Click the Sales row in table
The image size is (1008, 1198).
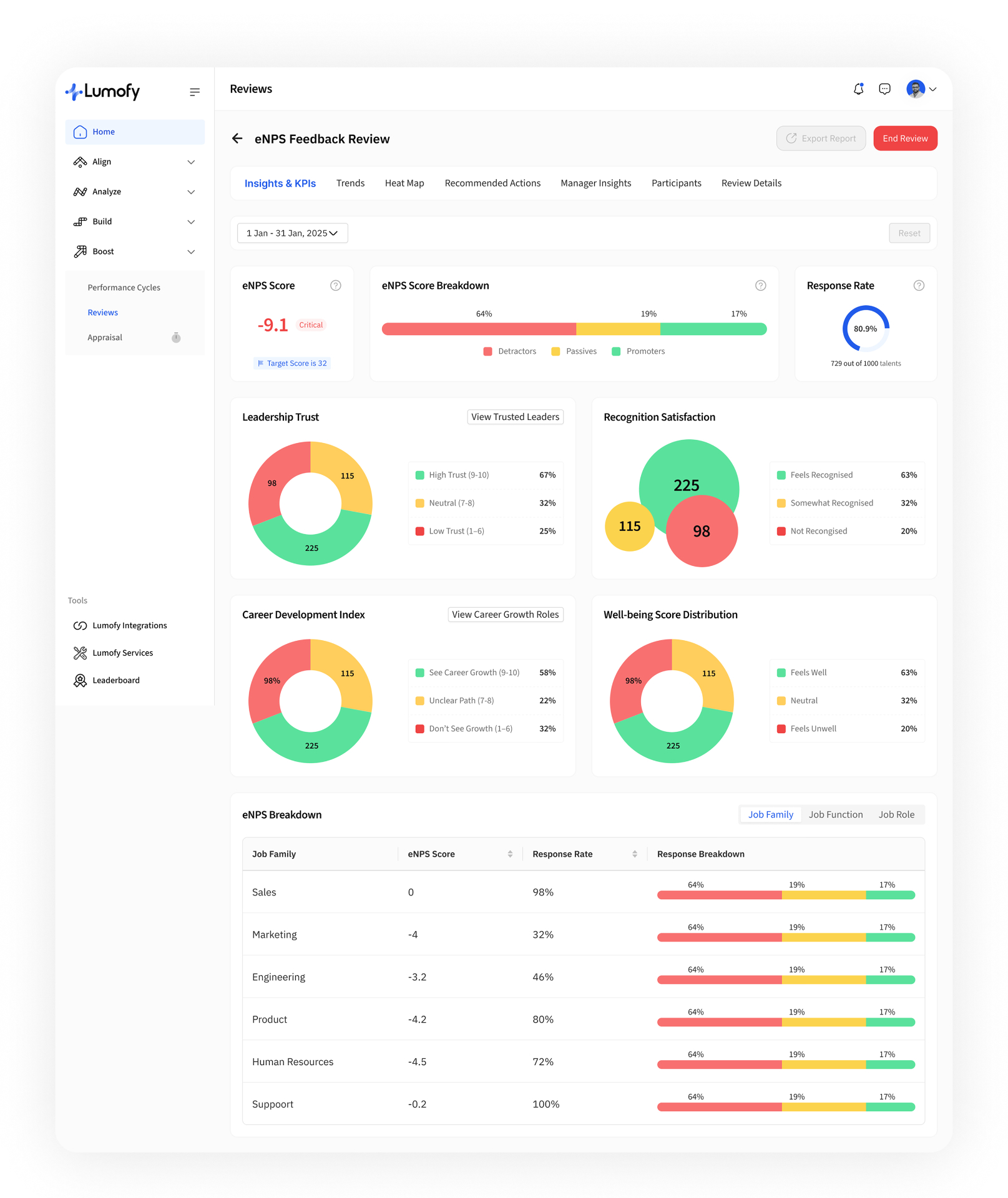583,892
